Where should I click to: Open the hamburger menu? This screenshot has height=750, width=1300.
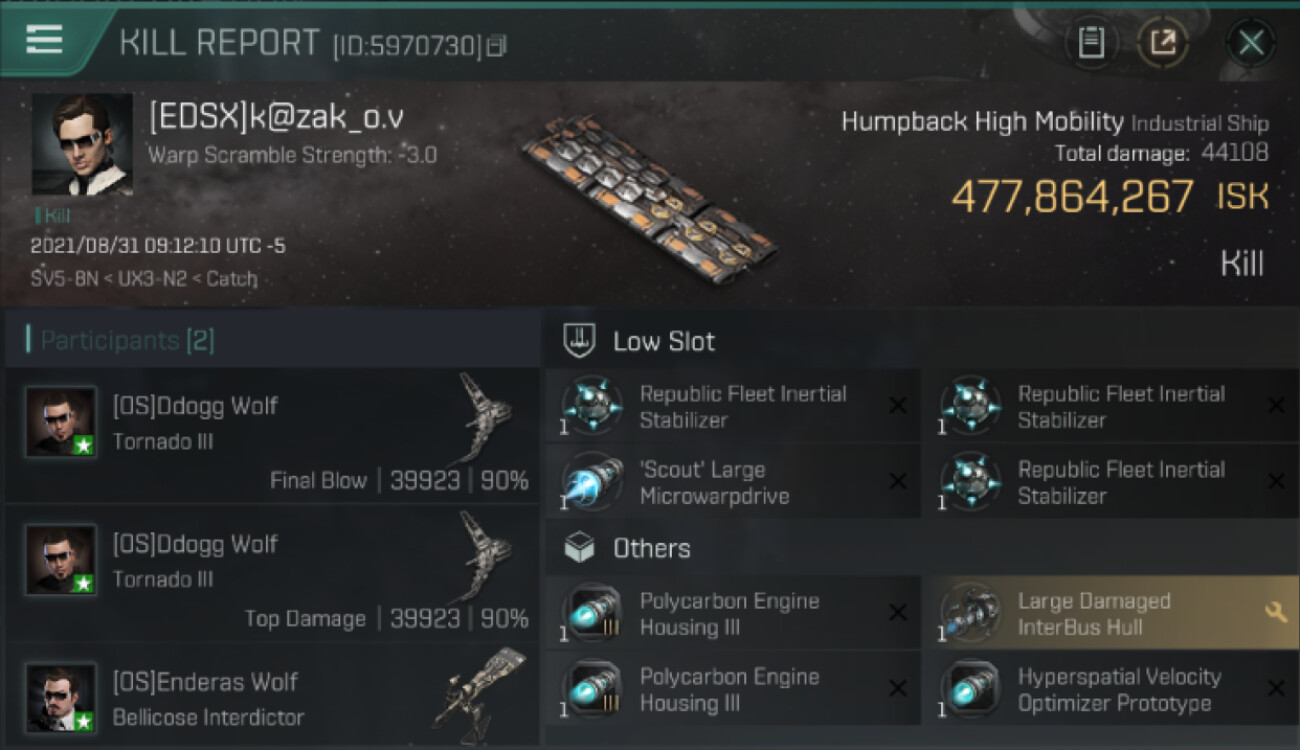tap(45, 40)
